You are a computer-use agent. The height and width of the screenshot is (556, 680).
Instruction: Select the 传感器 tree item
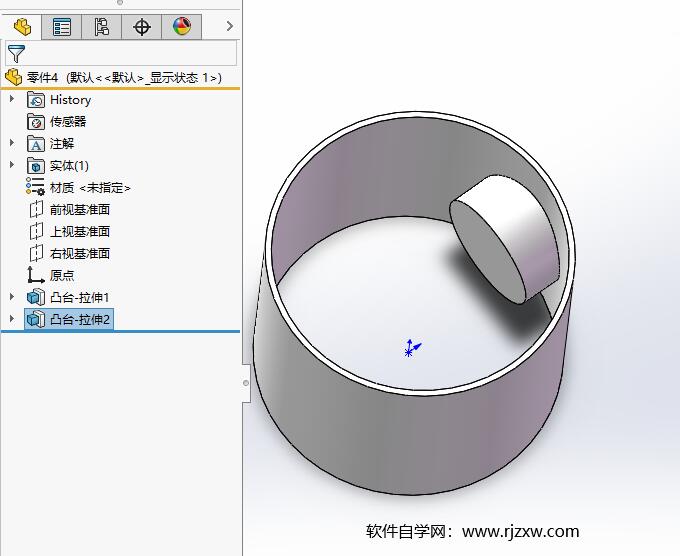[x=68, y=121]
